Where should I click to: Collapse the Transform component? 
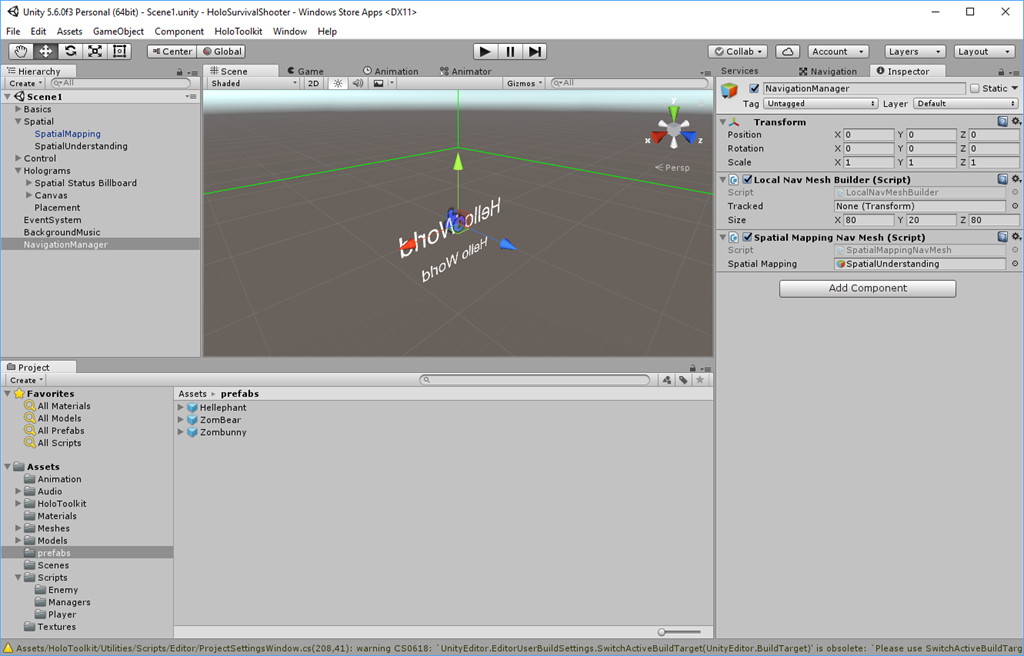723,122
